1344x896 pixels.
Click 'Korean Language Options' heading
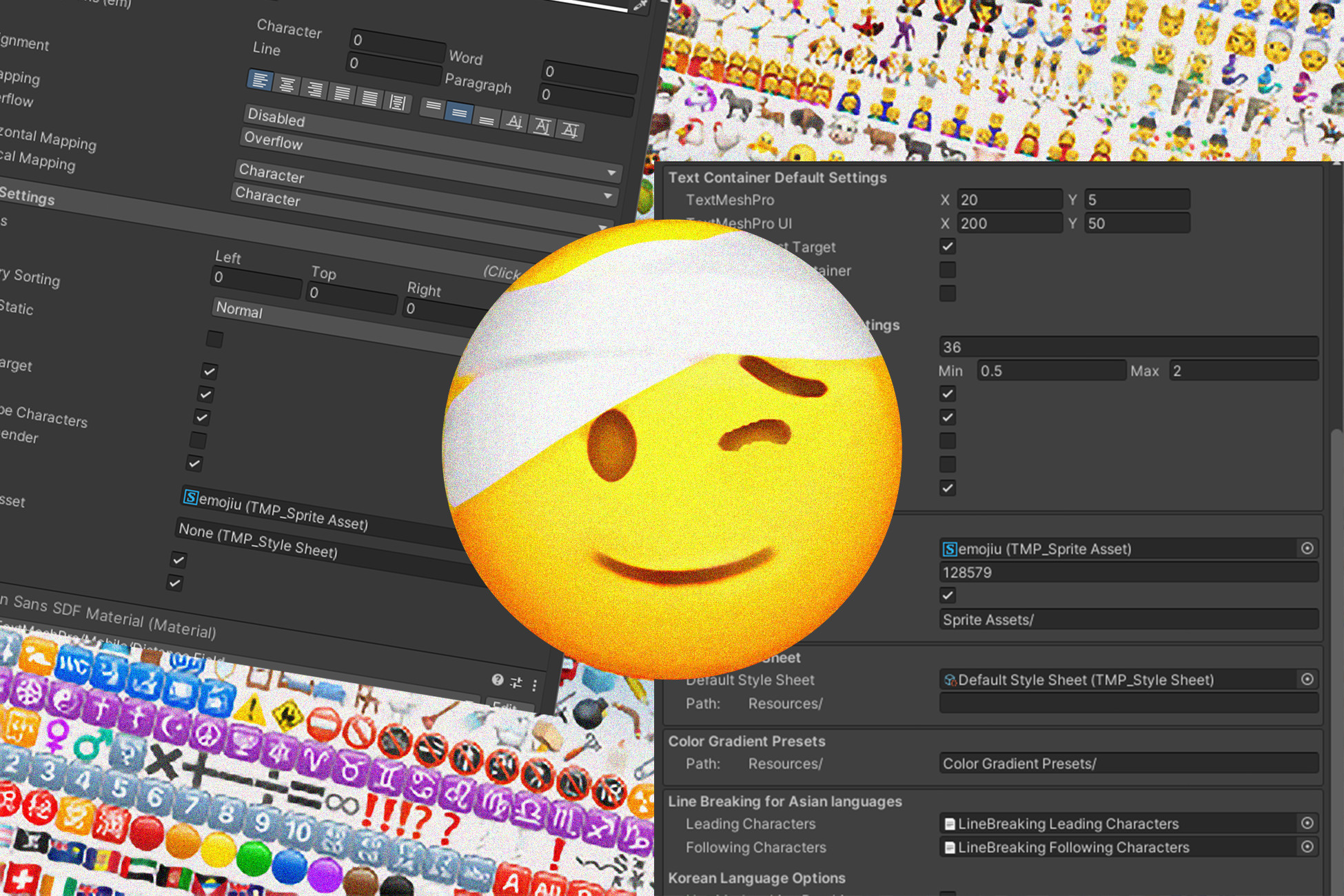point(757,878)
